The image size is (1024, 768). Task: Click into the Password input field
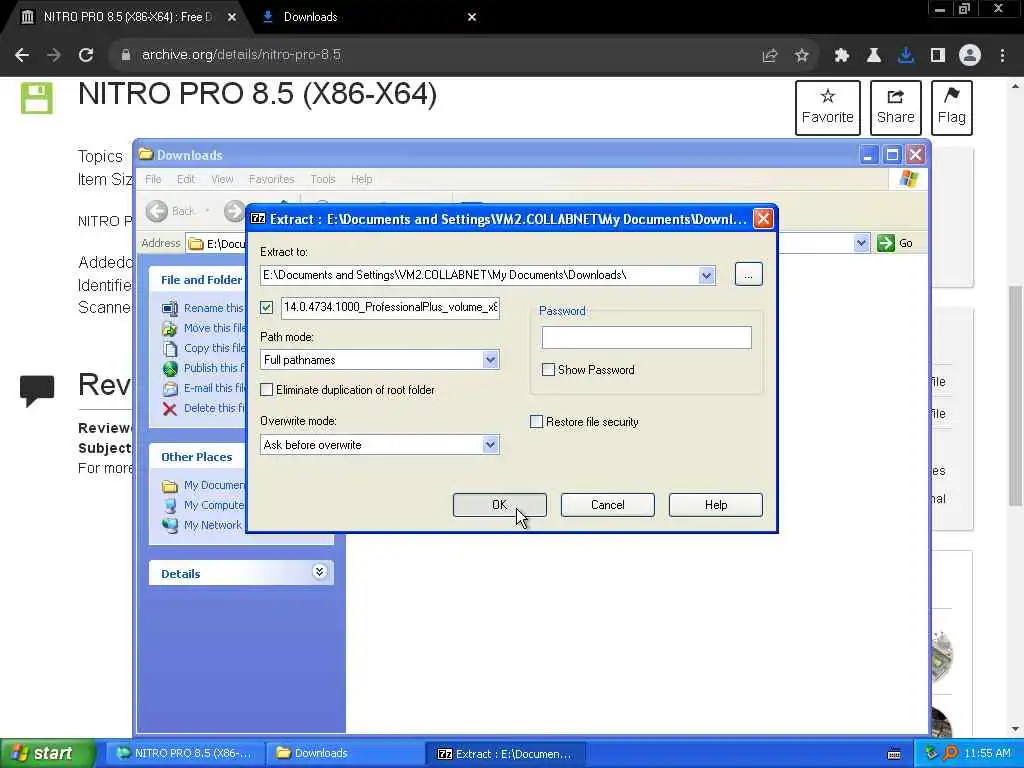point(647,338)
